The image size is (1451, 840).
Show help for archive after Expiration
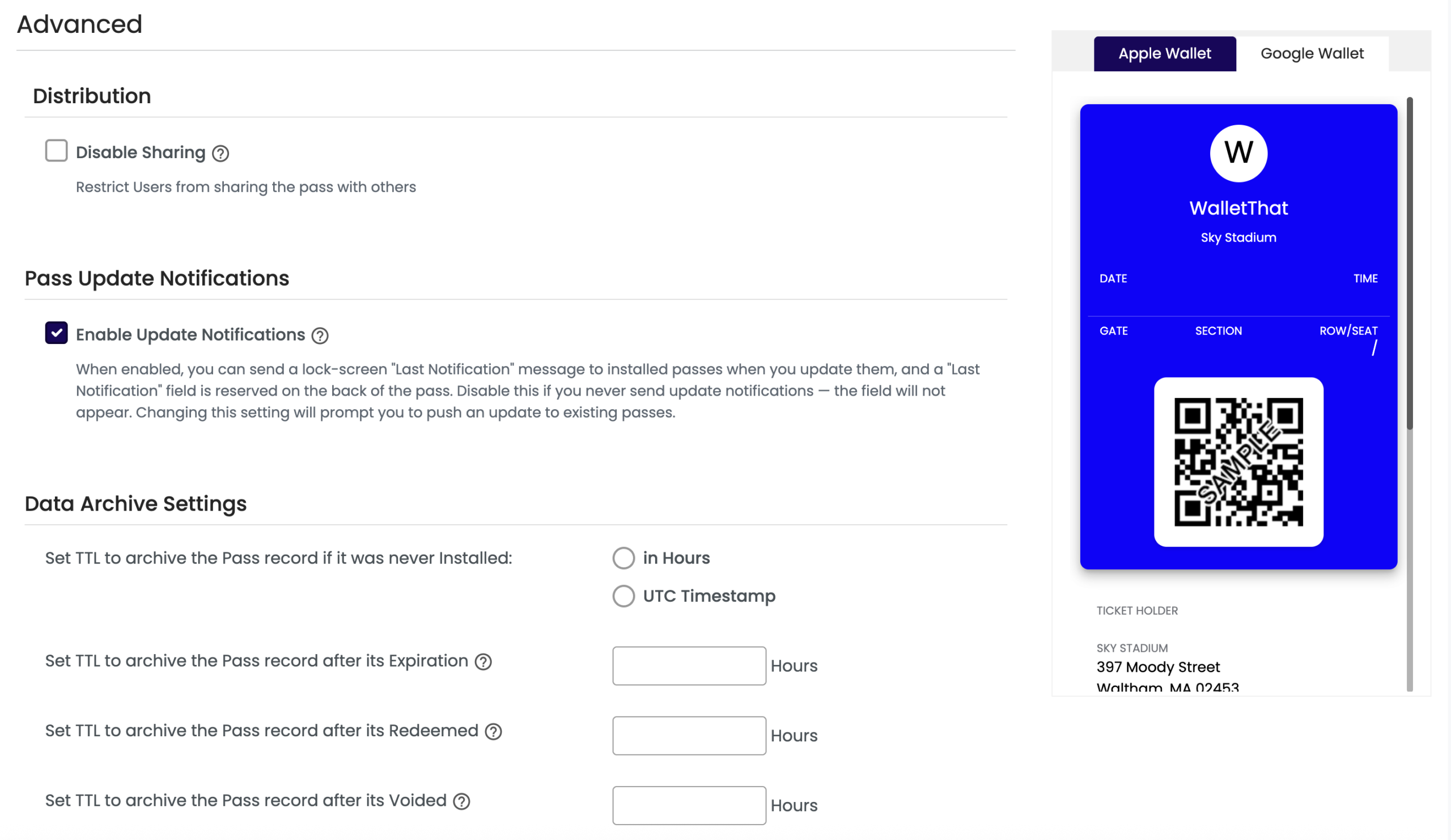(x=483, y=662)
